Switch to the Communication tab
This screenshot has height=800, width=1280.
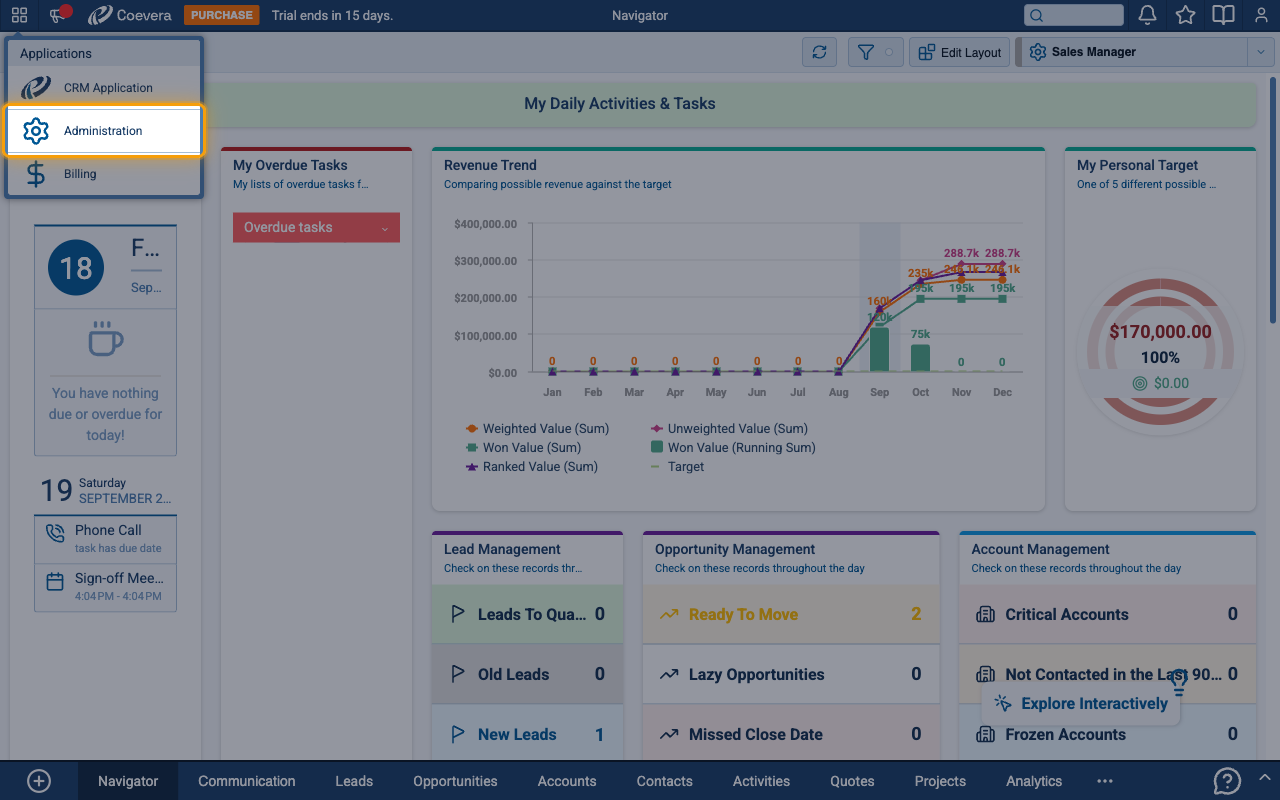click(247, 781)
